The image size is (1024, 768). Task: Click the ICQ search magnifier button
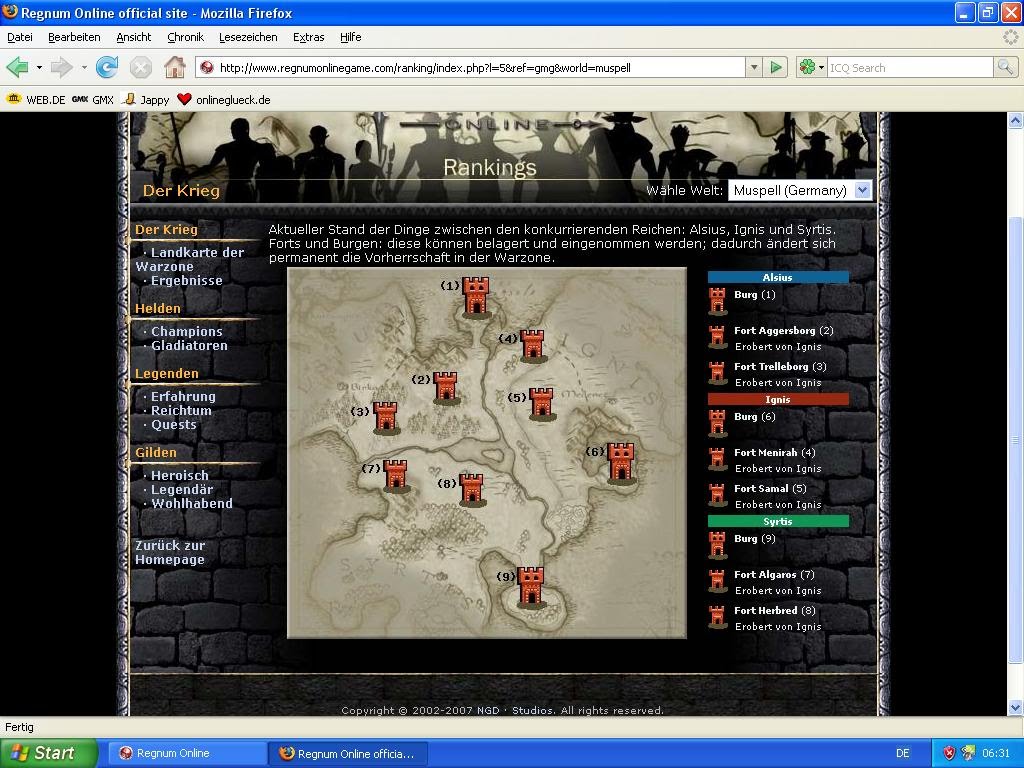coord(1005,67)
